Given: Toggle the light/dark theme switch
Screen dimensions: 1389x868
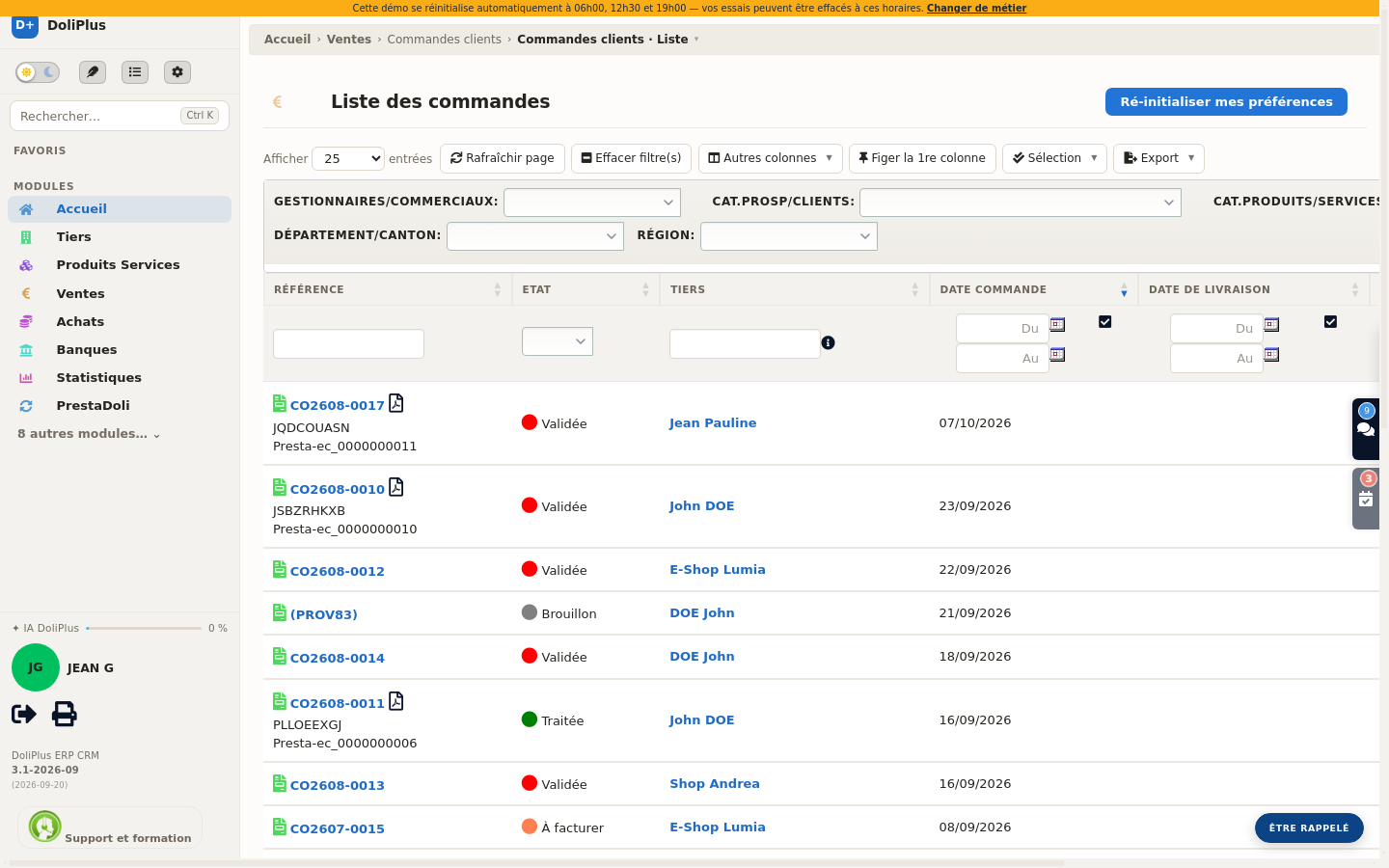Looking at the screenshot, I should tap(38, 72).
